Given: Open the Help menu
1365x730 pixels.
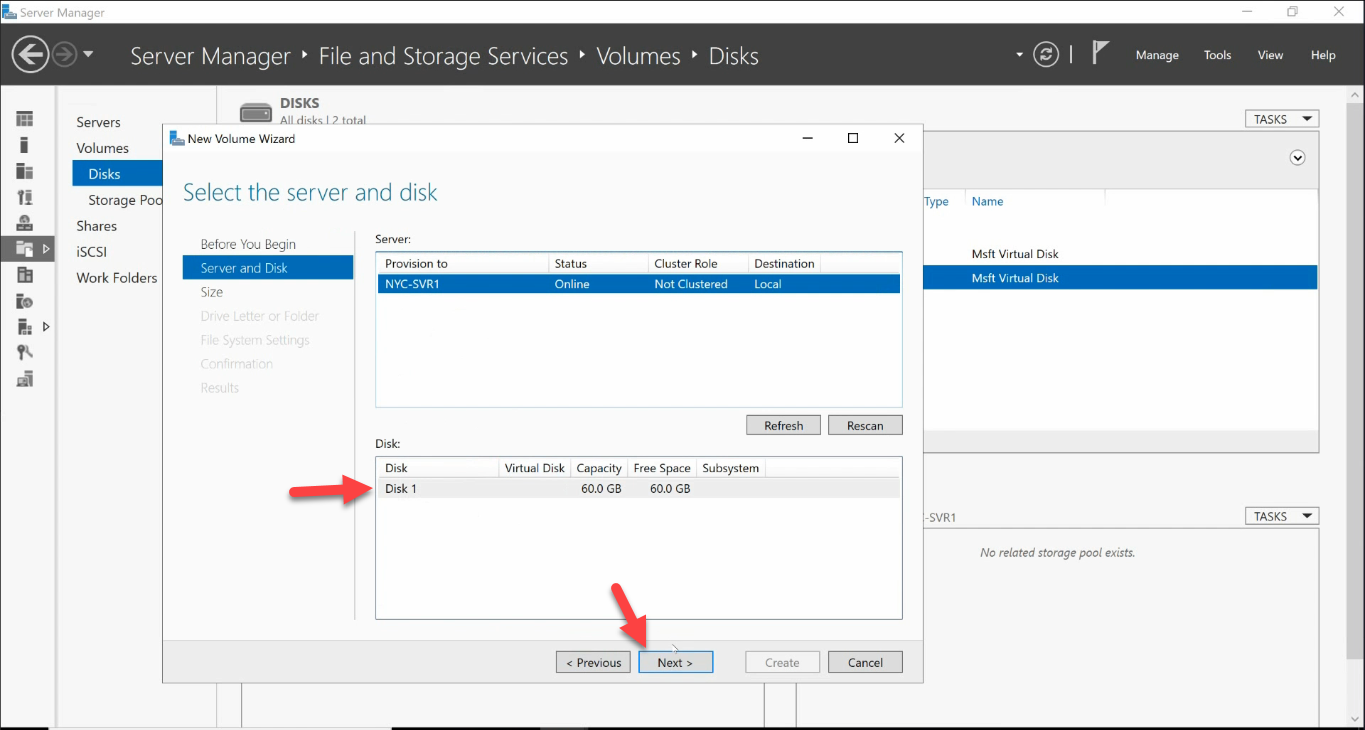Looking at the screenshot, I should (1323, 55).
